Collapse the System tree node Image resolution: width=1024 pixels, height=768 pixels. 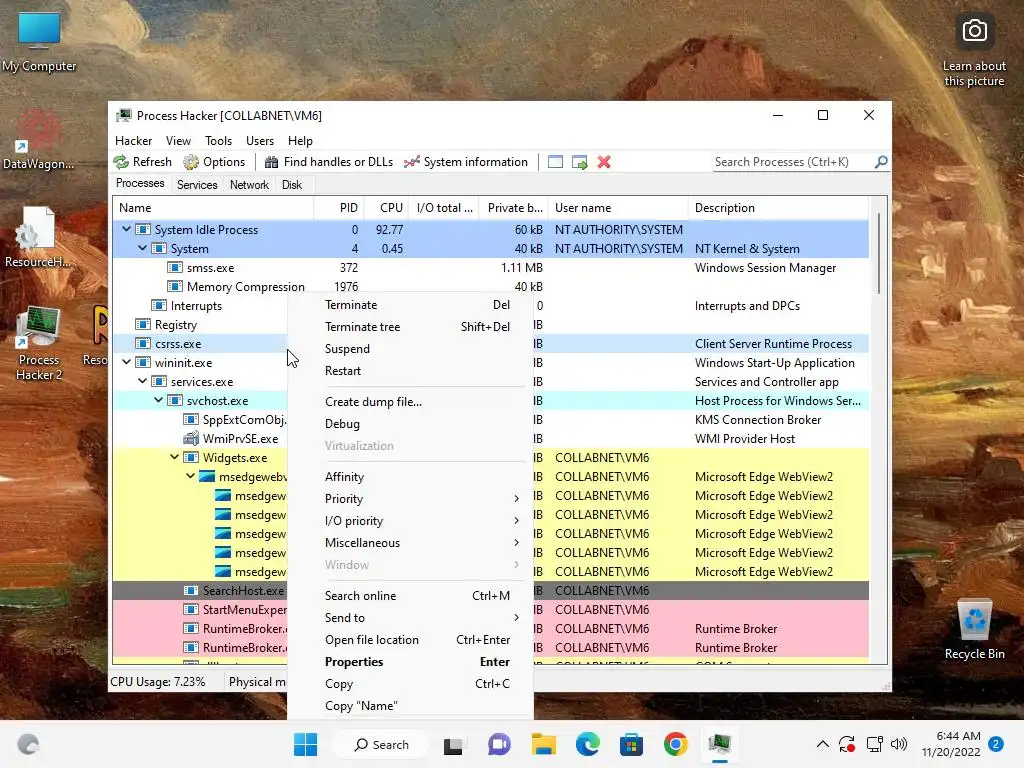[142, 248]
